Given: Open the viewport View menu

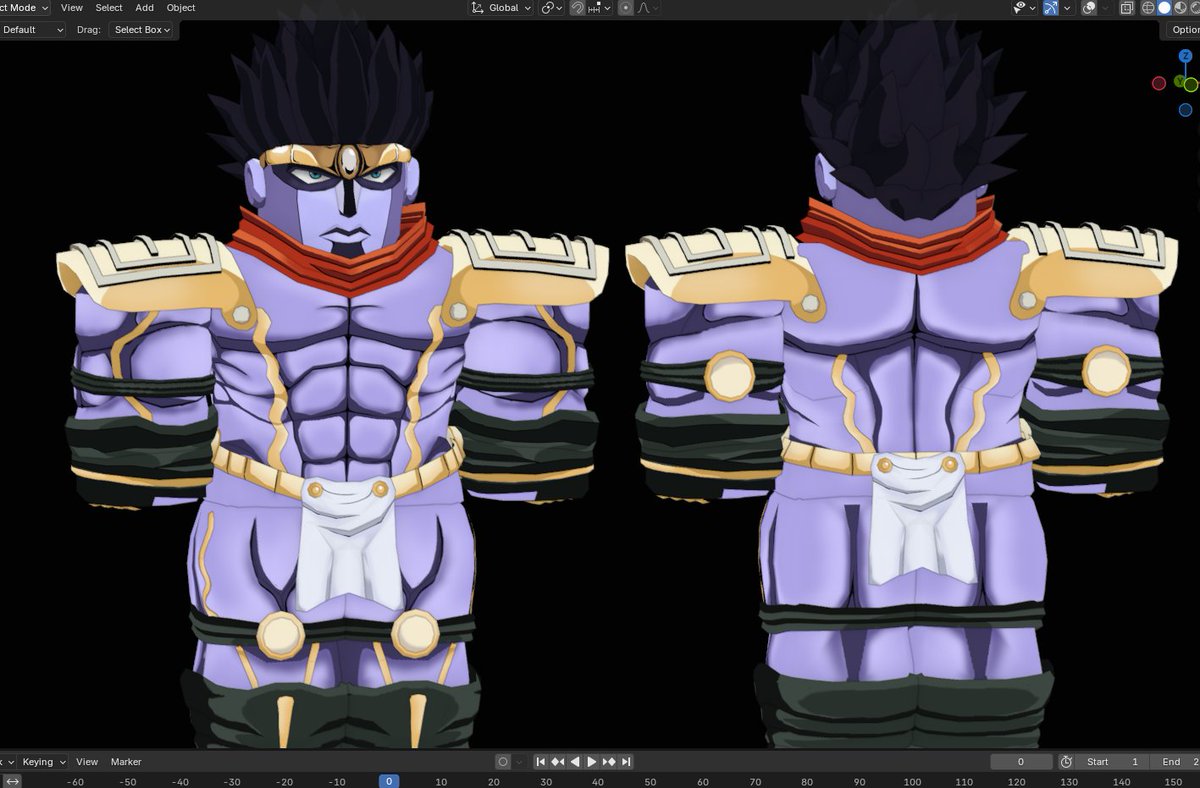Looking at the screenshot, I should coord(71,8).
